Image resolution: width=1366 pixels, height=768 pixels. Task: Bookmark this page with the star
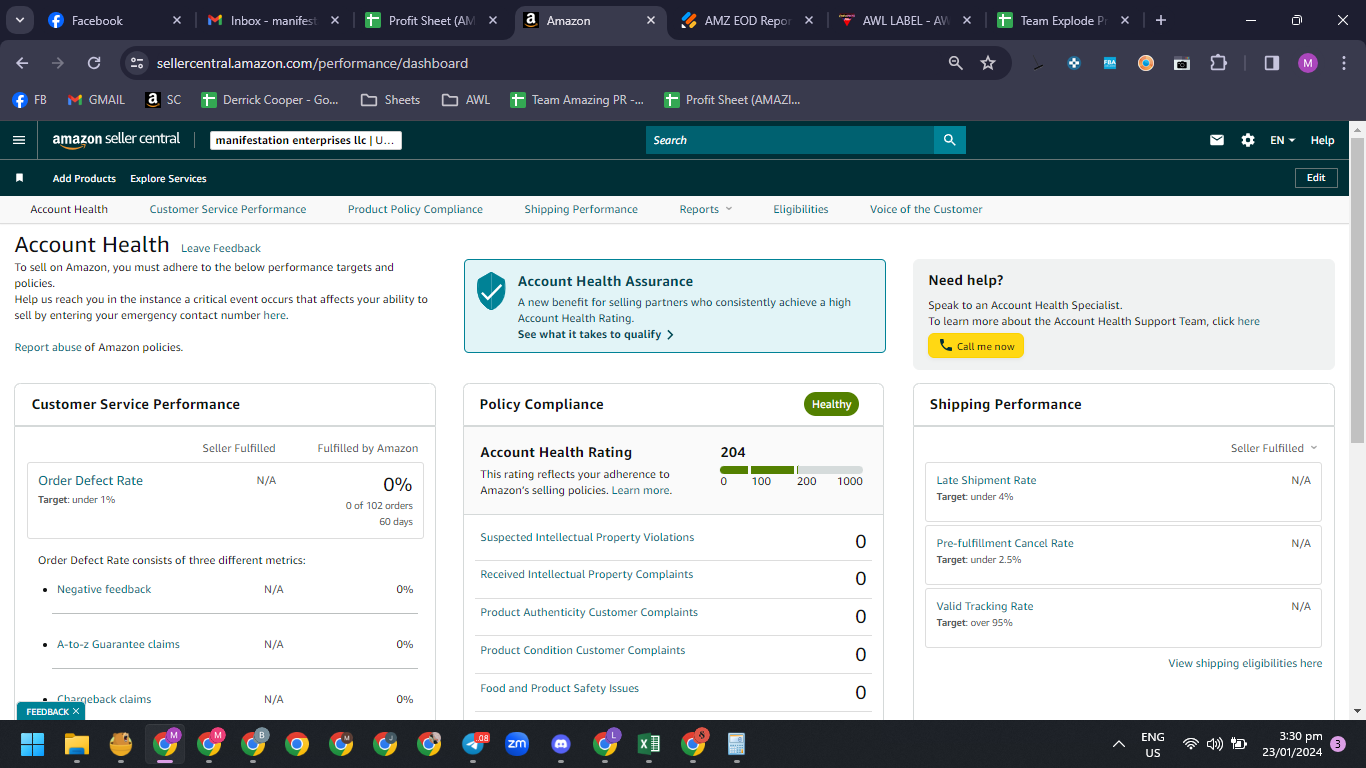point(988,63)
